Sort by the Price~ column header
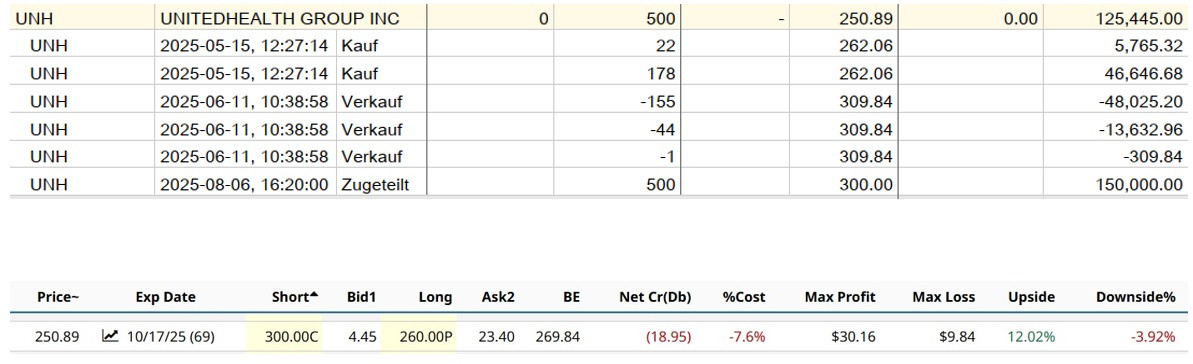 tap(58, 297)
